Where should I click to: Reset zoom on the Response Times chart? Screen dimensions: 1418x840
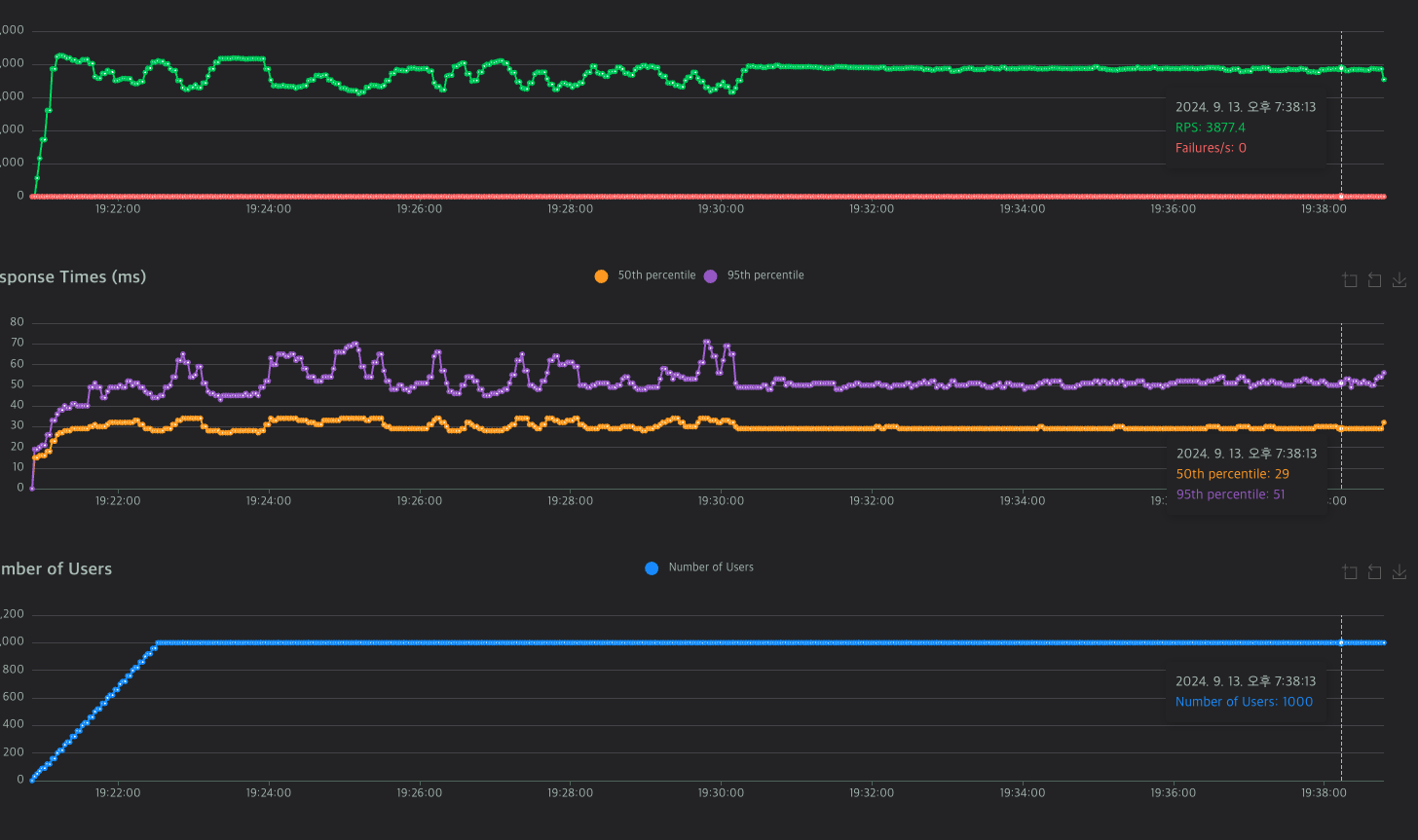(1374, 280)
